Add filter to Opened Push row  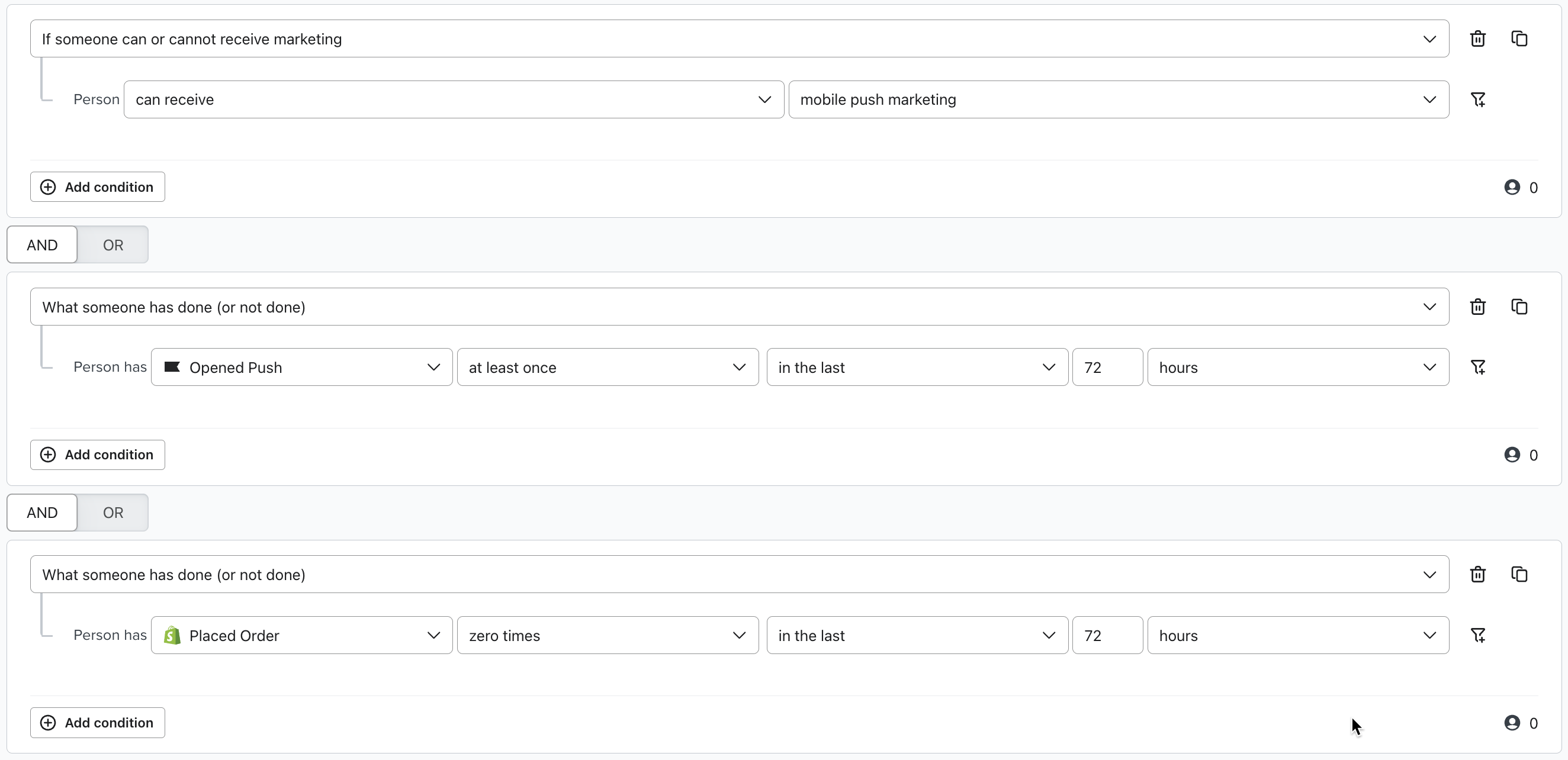1477,367
